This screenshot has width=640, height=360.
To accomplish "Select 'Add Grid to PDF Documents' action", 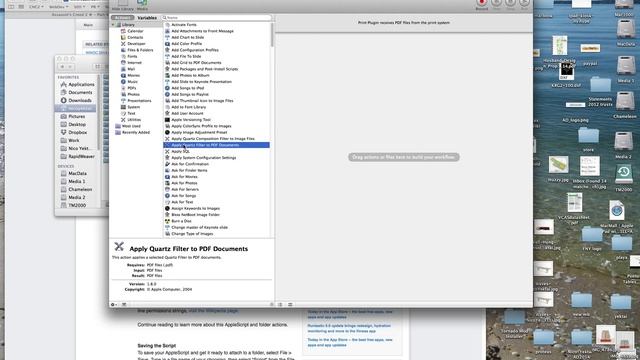I will tap(196, 62).
